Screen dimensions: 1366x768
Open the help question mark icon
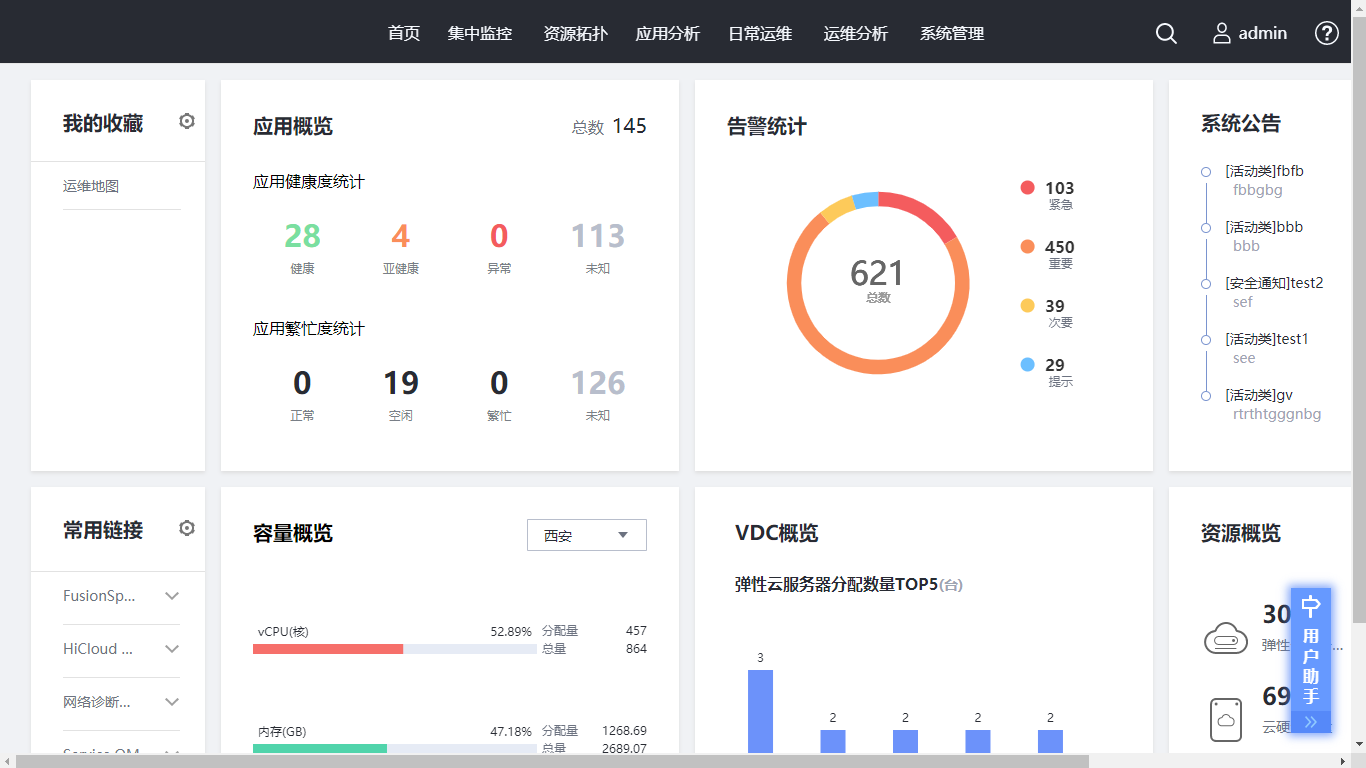[x=1326, y=33]
